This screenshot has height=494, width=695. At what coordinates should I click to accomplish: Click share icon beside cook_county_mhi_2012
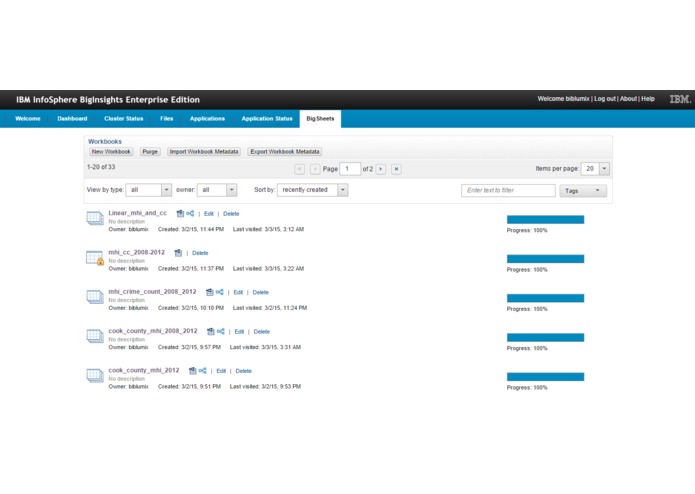(203, 371)
